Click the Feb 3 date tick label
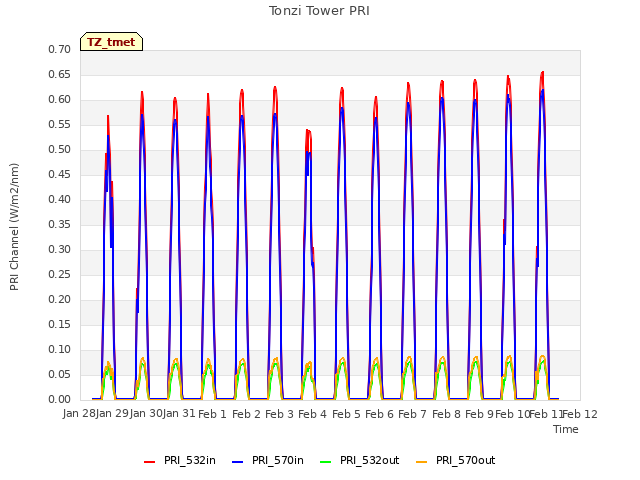 pyautogui.click(x=279, y=414)
